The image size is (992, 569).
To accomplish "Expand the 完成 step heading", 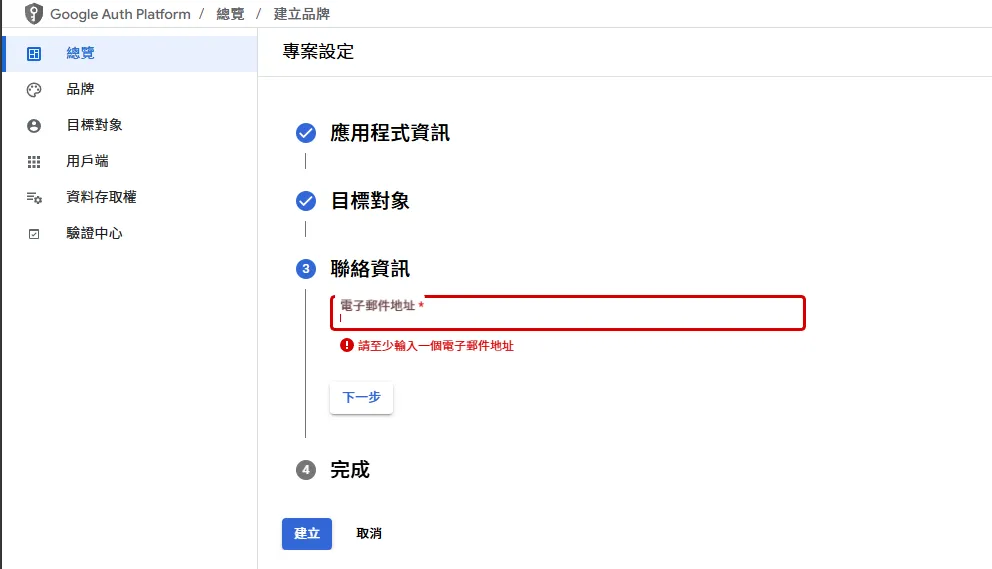I will click(350, 470).
